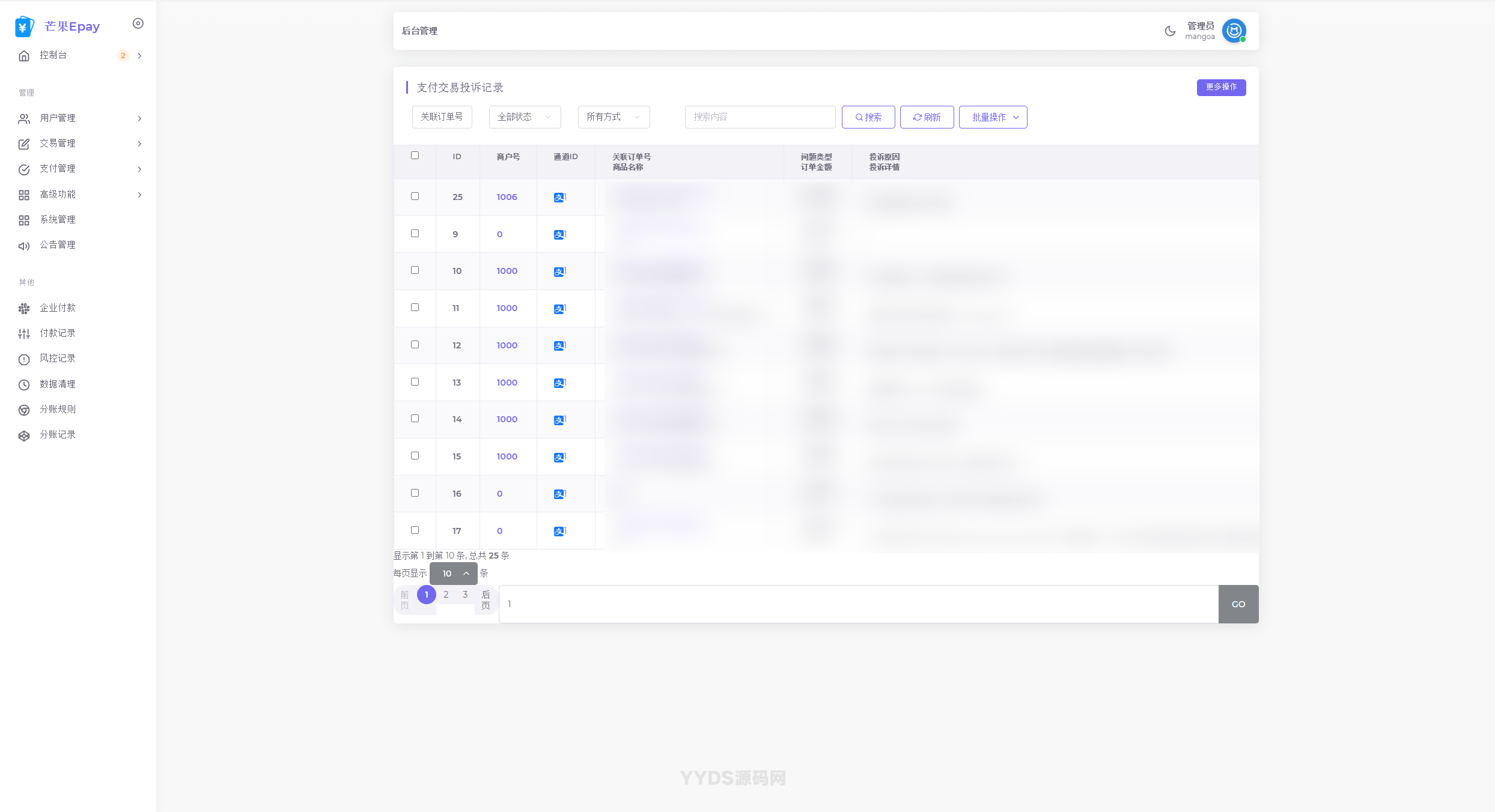Click the admin avatar icon
Screen dimensions: 1495x812
(x=1234, y=31)
